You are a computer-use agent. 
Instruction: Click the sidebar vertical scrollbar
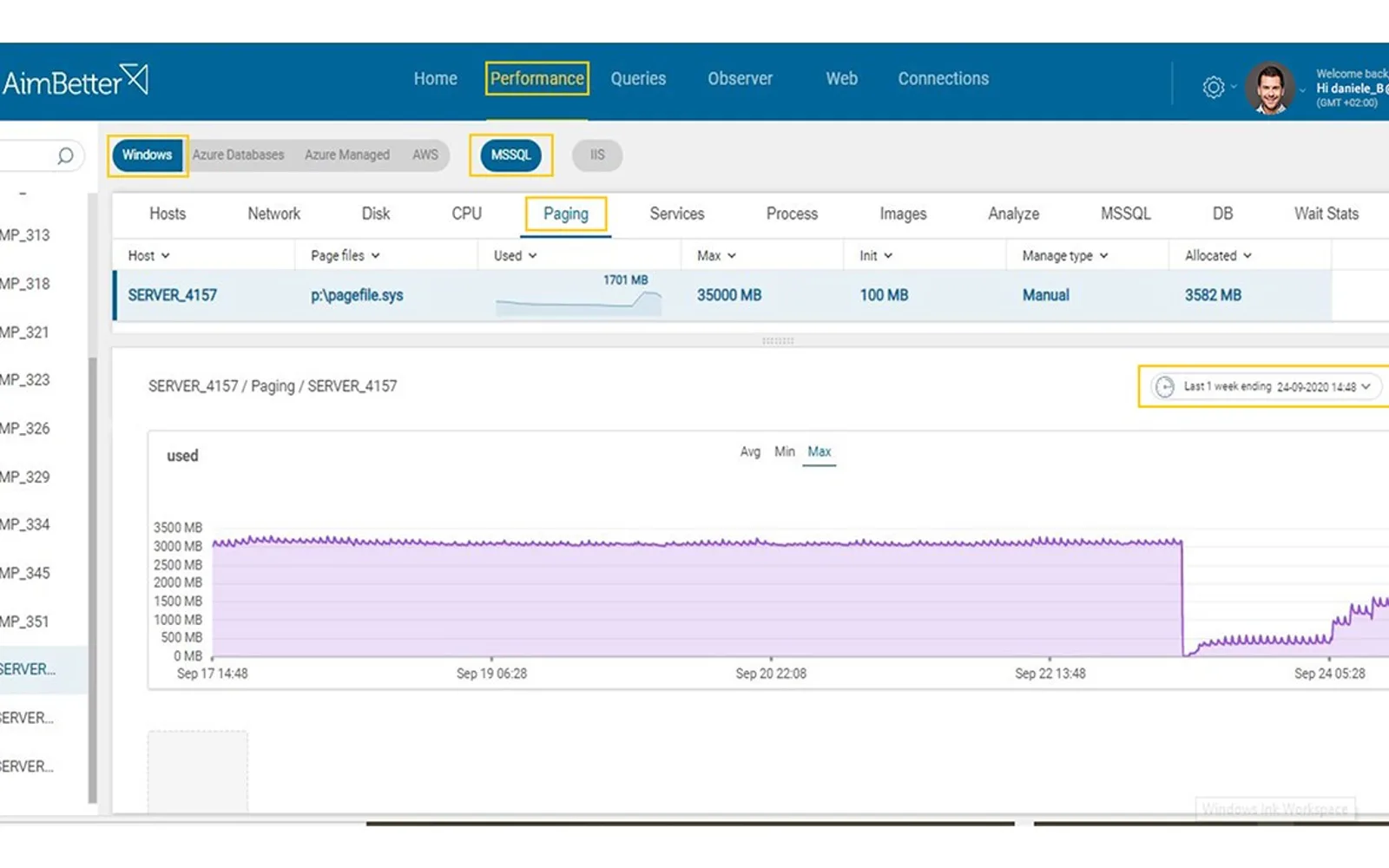92,579
